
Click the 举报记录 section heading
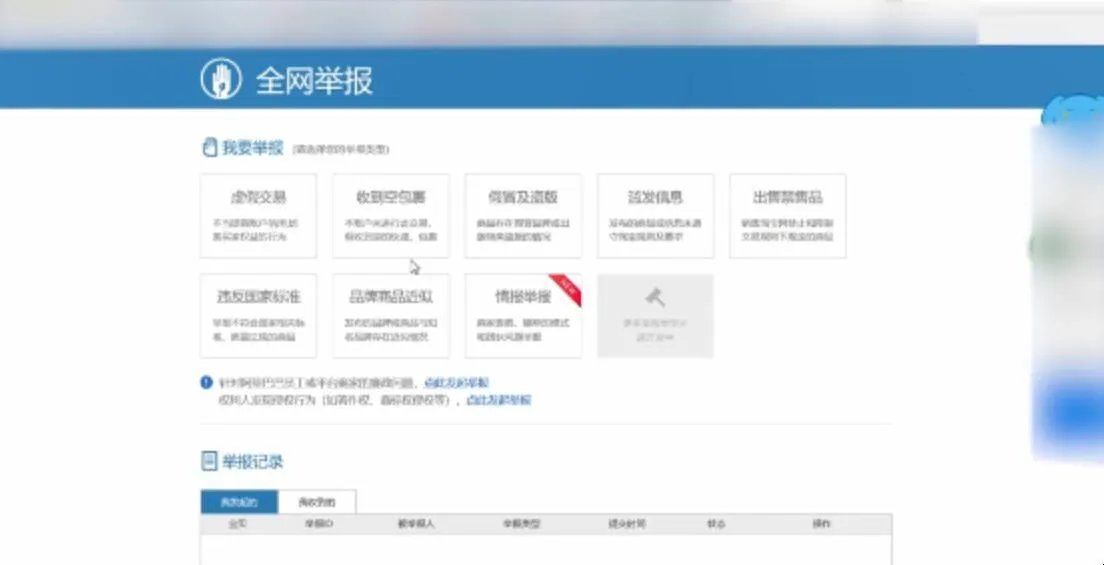click(253, 462)
